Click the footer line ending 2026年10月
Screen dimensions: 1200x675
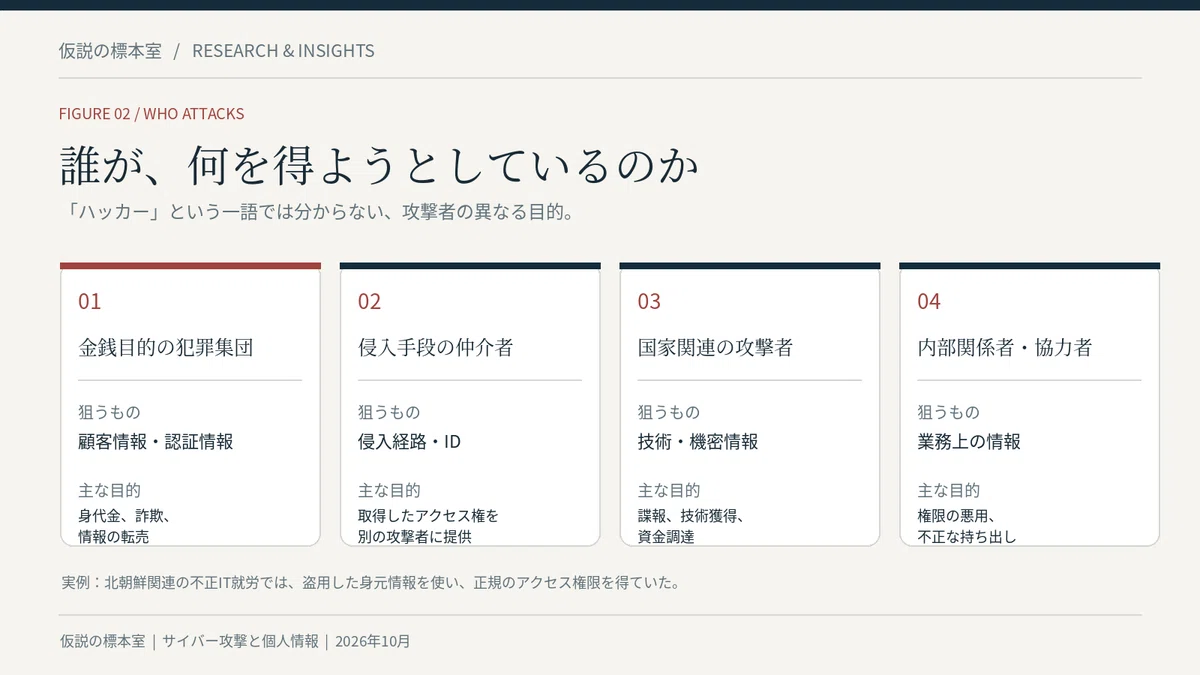click(x=235, y=642)
